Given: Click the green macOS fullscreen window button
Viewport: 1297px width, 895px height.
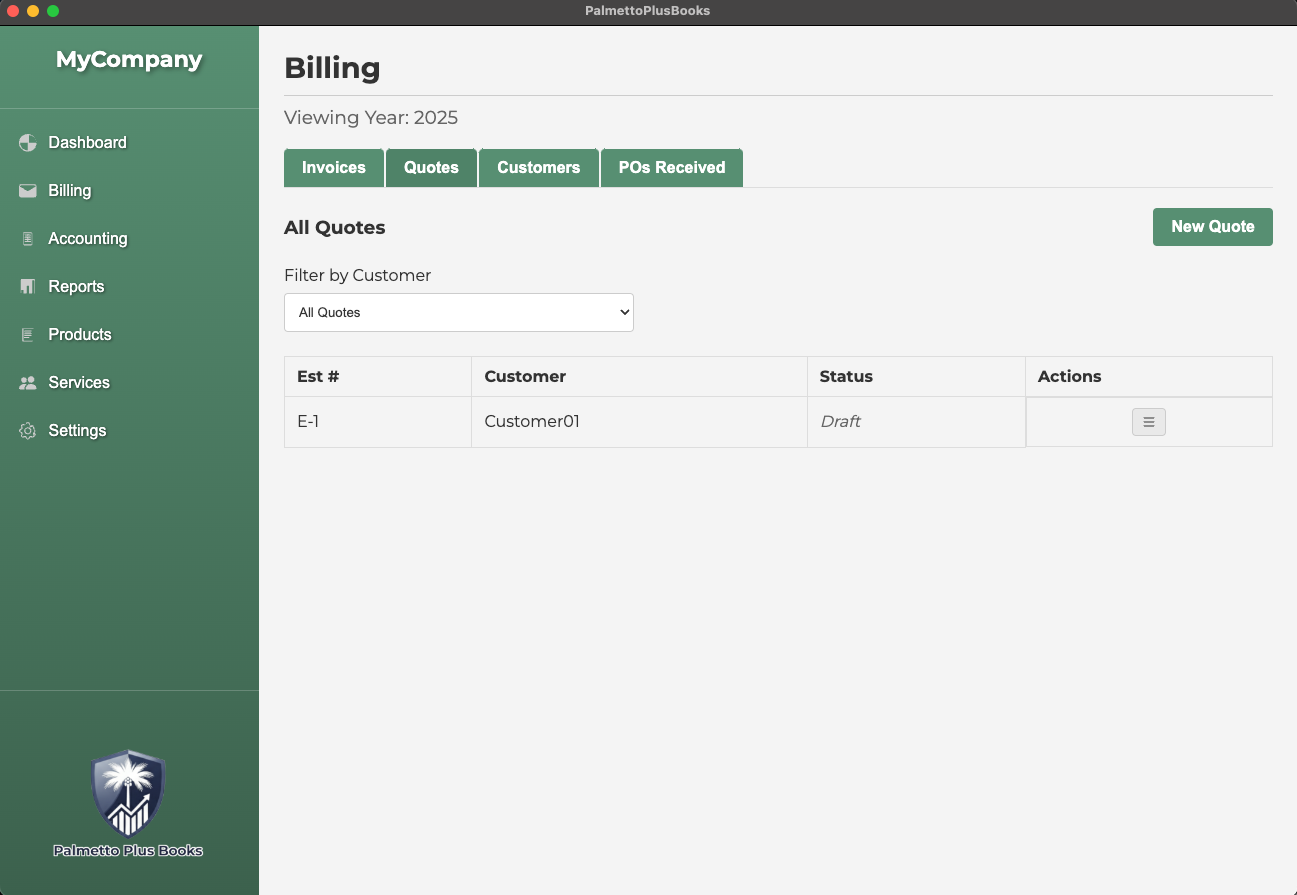Looking at the screenshot, I should click(x=53, y=11).
